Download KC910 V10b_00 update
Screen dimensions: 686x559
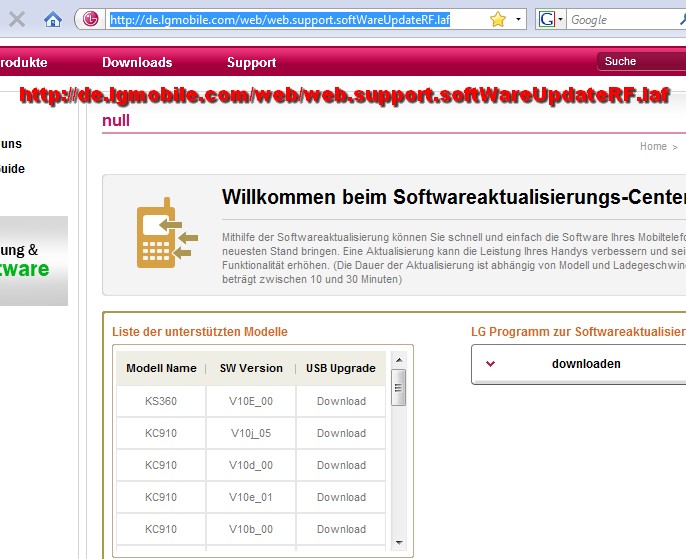point(341,529)
